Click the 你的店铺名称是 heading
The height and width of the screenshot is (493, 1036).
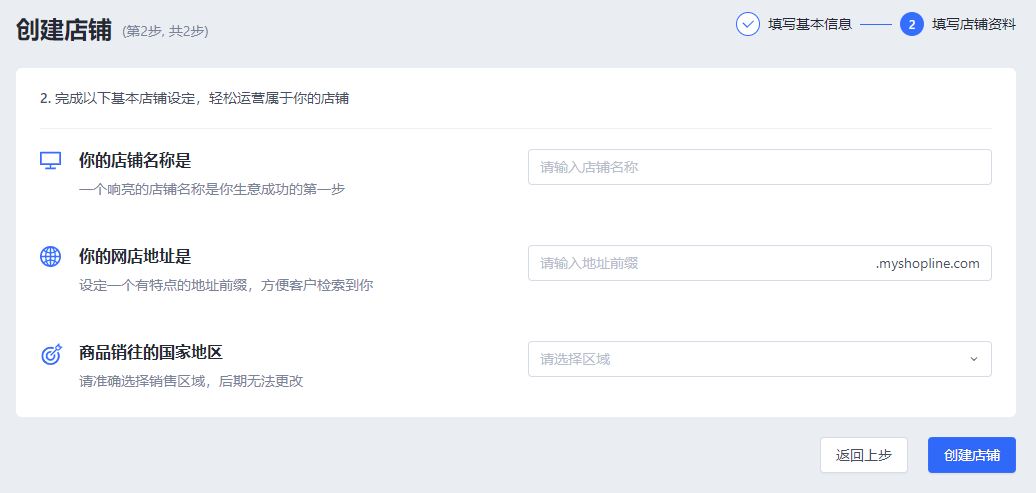pos(135,160)
